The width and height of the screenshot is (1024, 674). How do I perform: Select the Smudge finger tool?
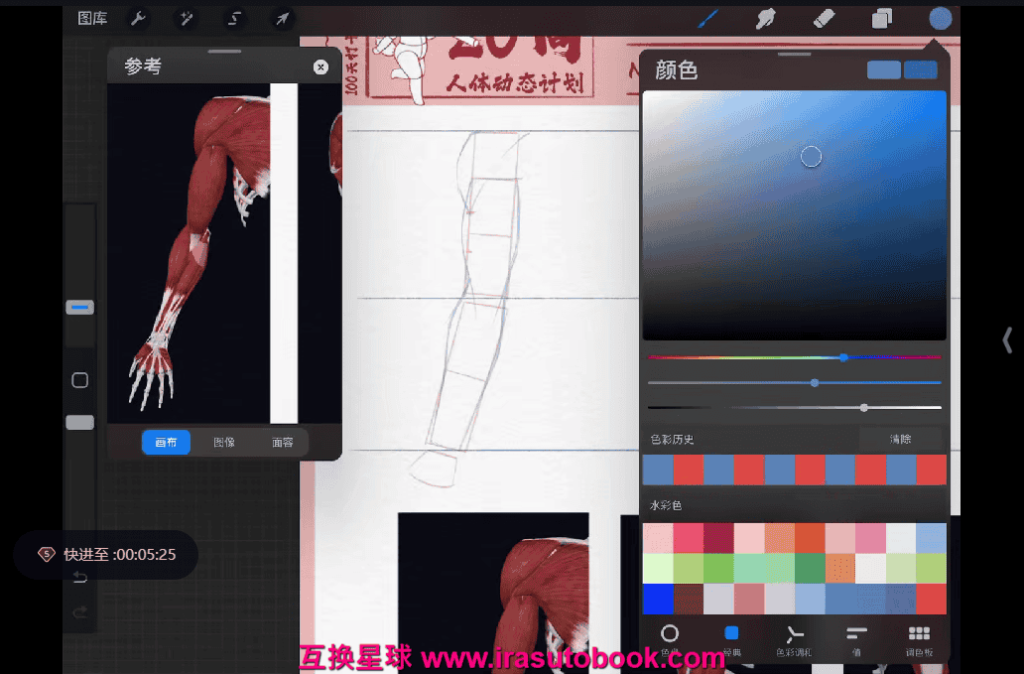766,18
